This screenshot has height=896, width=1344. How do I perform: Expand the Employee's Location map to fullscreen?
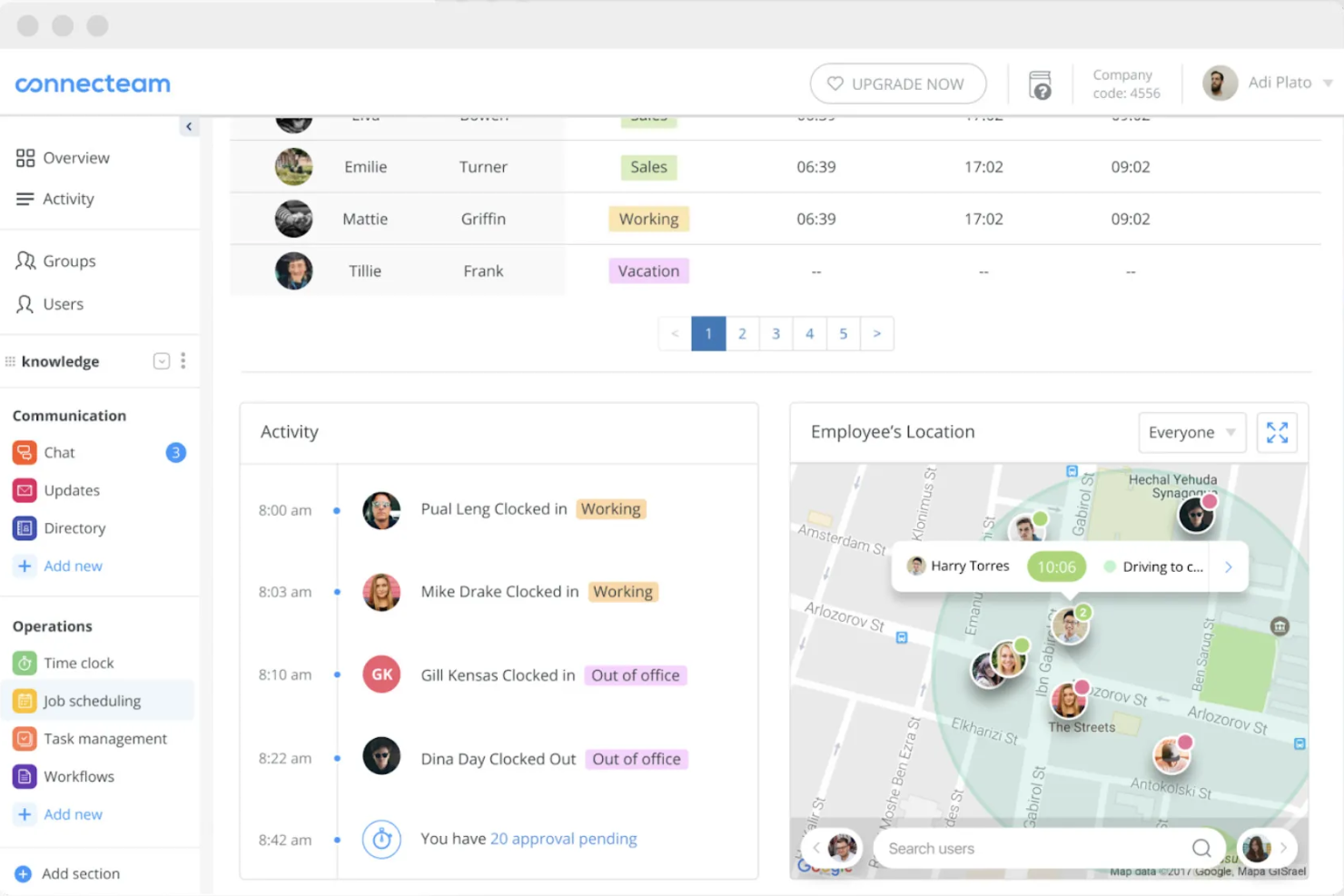click(x=1277, y=433)
